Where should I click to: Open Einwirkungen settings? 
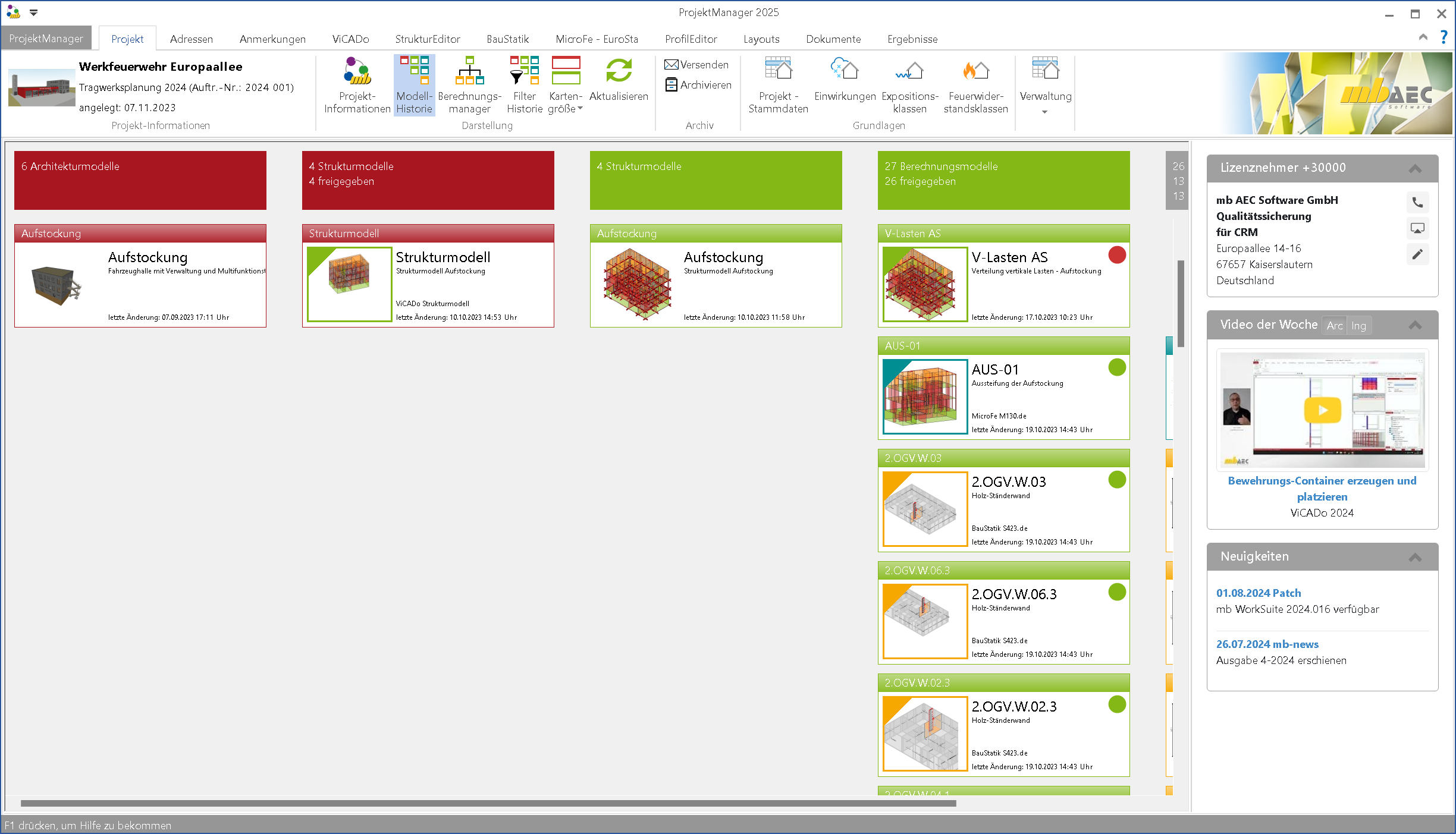[x=845, y=79]
